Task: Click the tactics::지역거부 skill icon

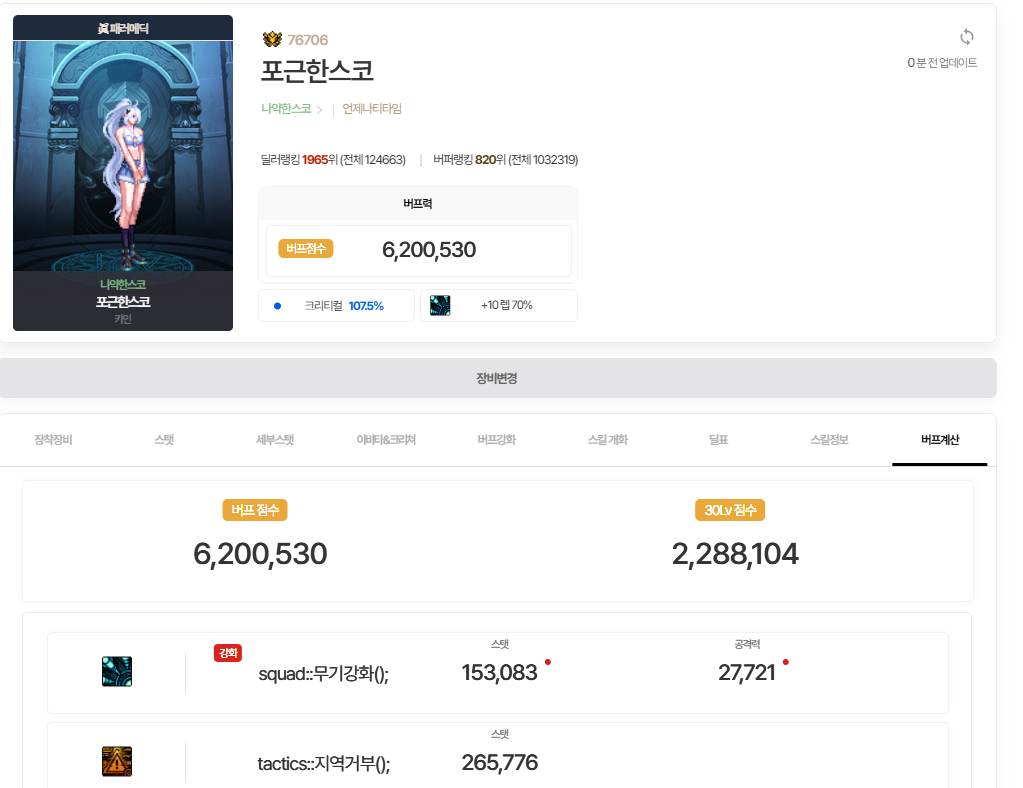Action: pos(117,761)
